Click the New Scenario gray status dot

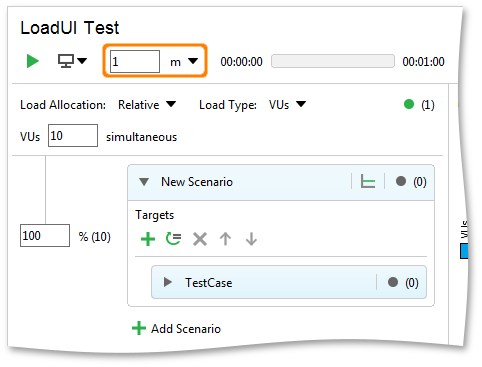pos(401,181)
